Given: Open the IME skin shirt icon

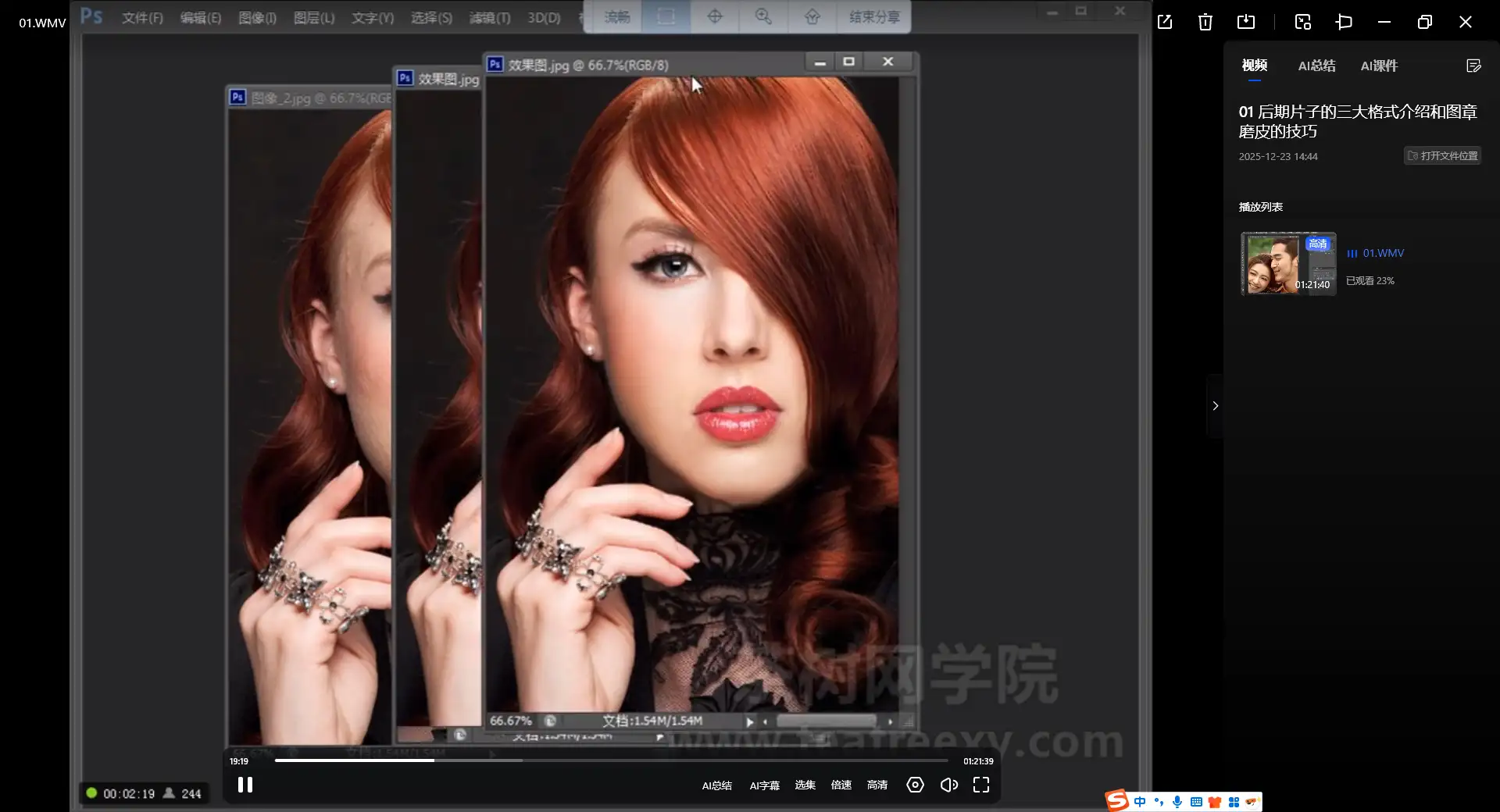Looking at the screenshot, I should (x=1215, y=802).
